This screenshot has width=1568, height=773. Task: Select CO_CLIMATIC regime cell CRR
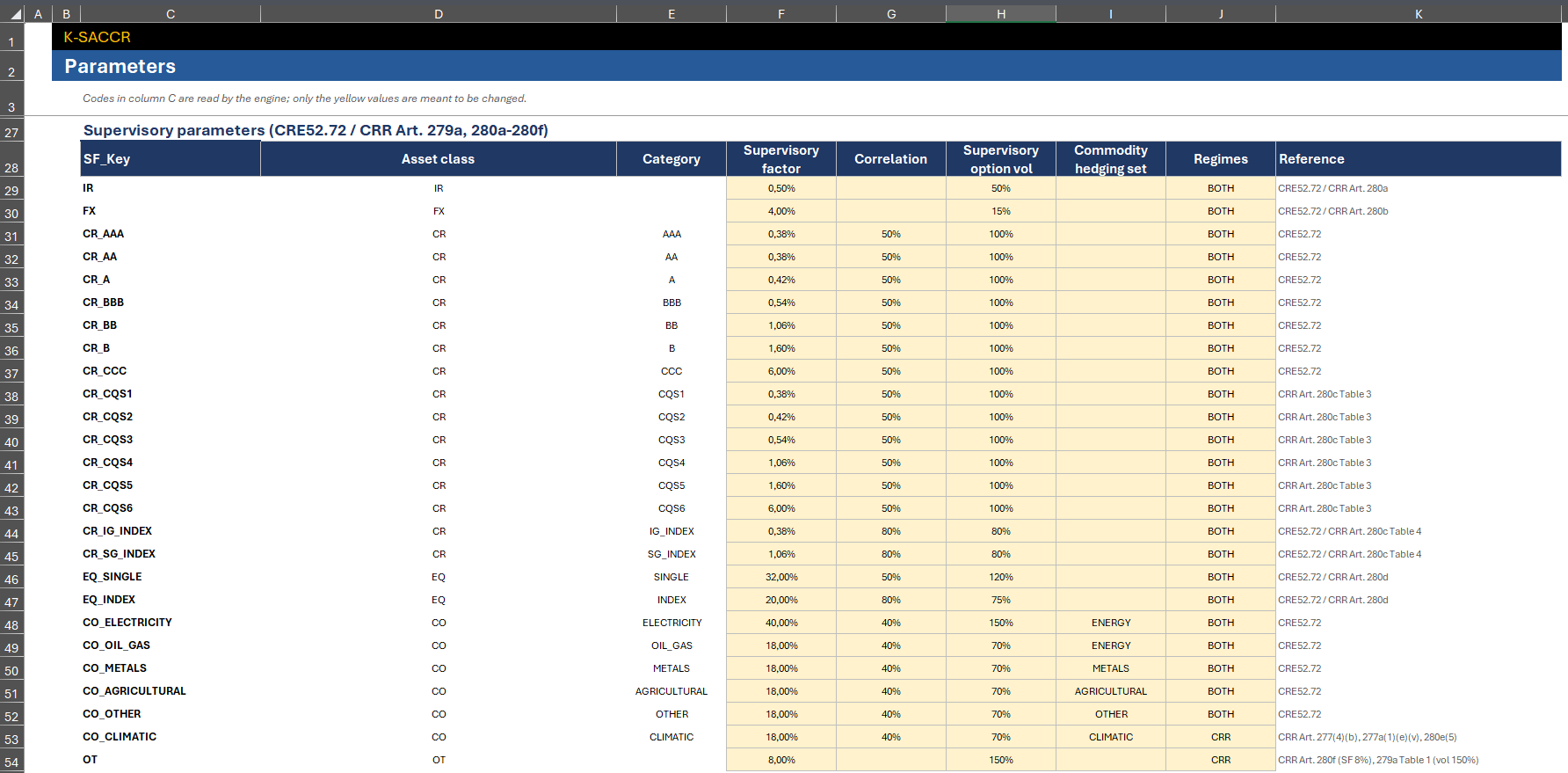(x=1221, y=737)
